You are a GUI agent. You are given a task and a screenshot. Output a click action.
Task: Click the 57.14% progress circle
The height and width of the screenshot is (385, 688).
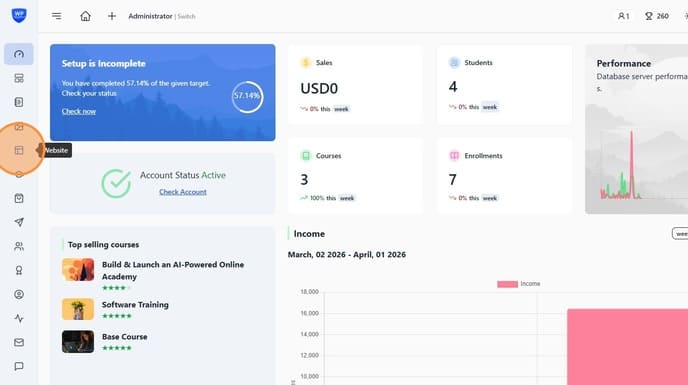247,97
